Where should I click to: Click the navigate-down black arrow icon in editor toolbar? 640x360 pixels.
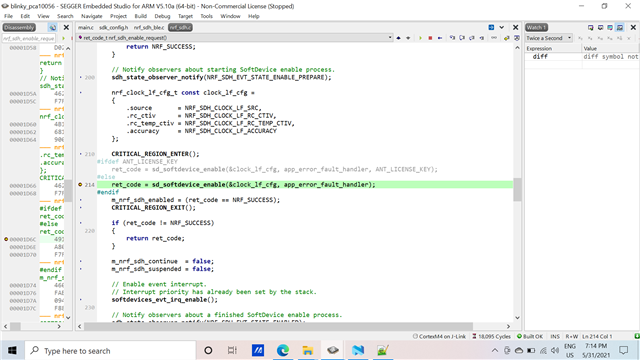[x=408, y=38]
